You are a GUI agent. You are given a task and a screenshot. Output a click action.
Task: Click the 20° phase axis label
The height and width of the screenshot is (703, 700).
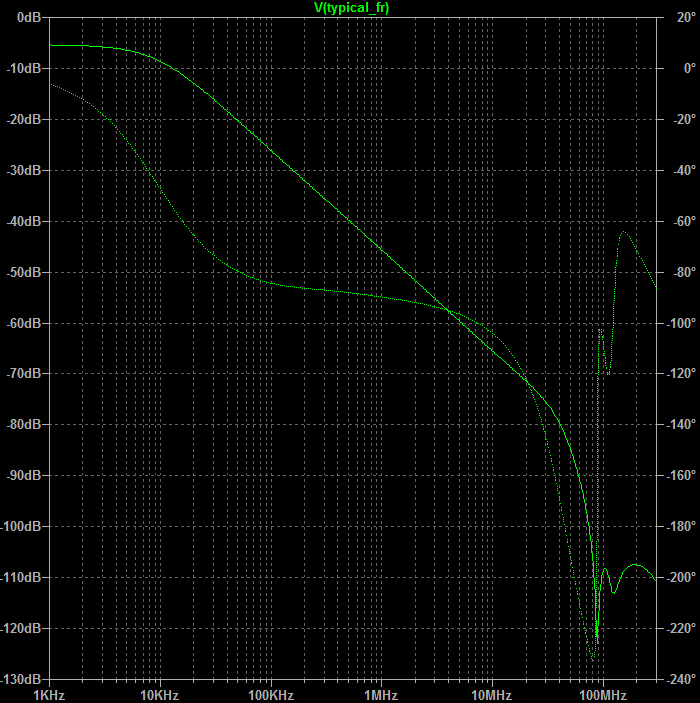686,17
